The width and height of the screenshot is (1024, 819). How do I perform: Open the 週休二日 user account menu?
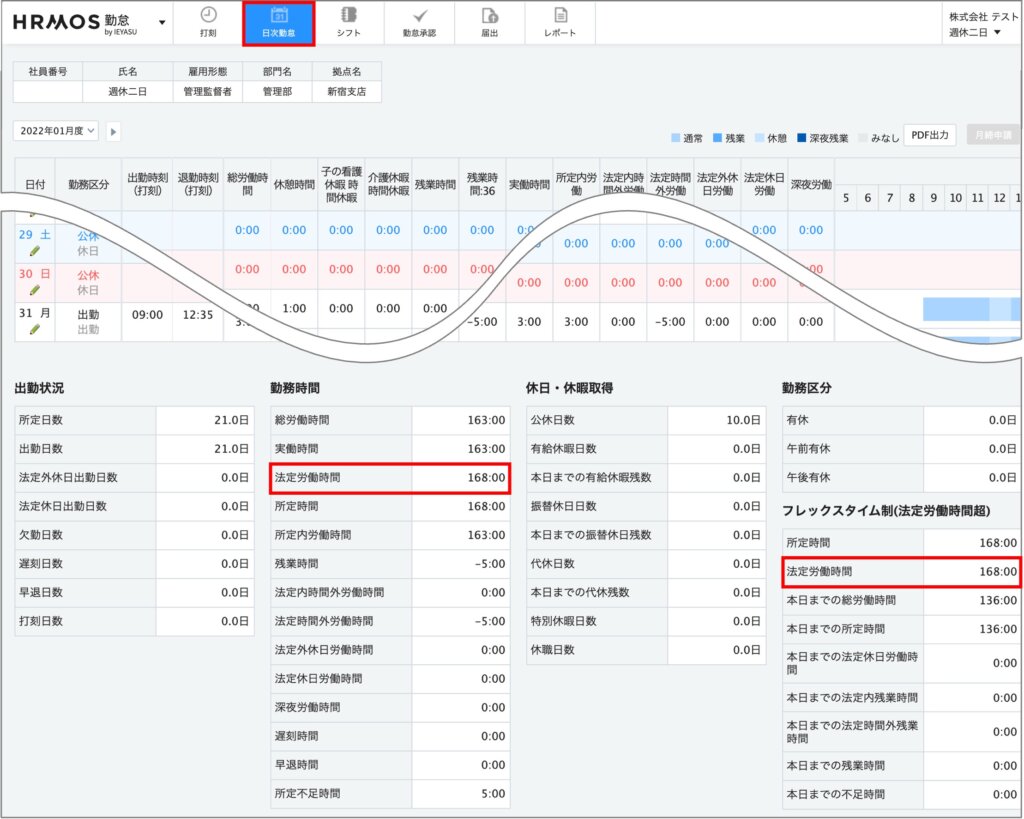tap(975, 33)
